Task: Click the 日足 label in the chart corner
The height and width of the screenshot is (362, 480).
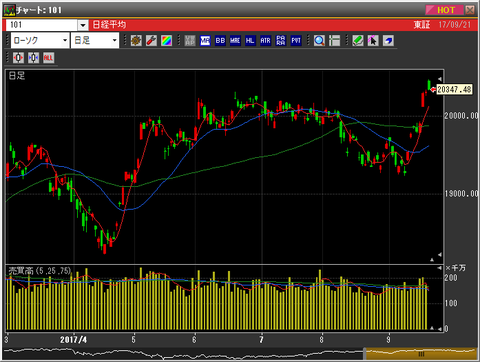Action: (x=17, y=76)
